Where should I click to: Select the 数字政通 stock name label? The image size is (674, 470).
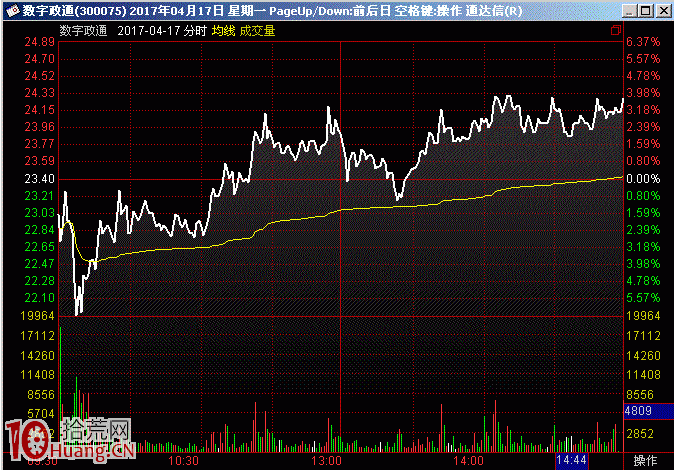(x=83, y=31)
